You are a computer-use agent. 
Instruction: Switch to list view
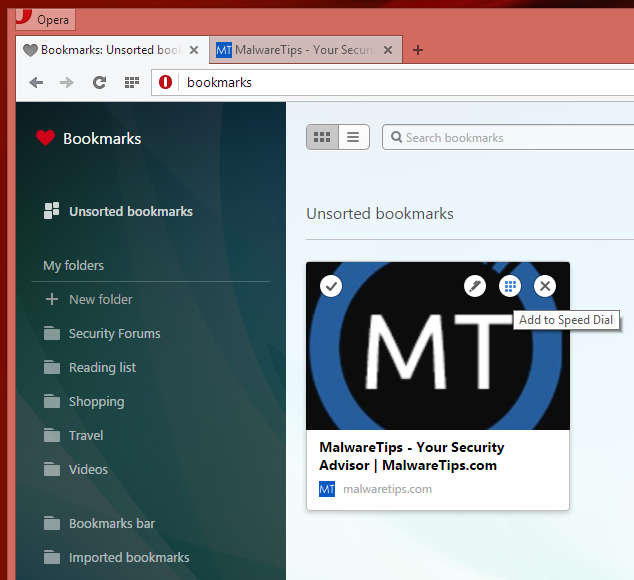353,137
